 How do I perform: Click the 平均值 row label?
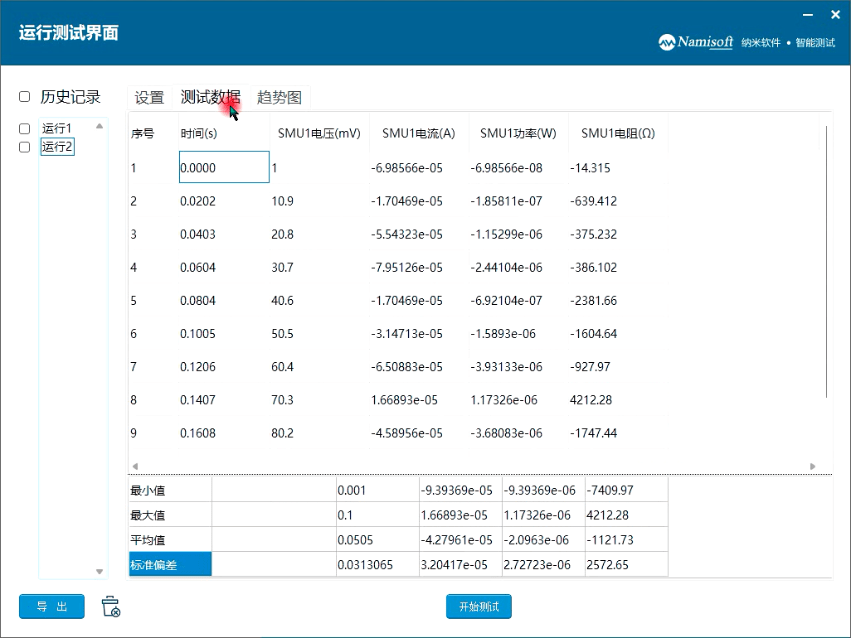pos(170,540)
